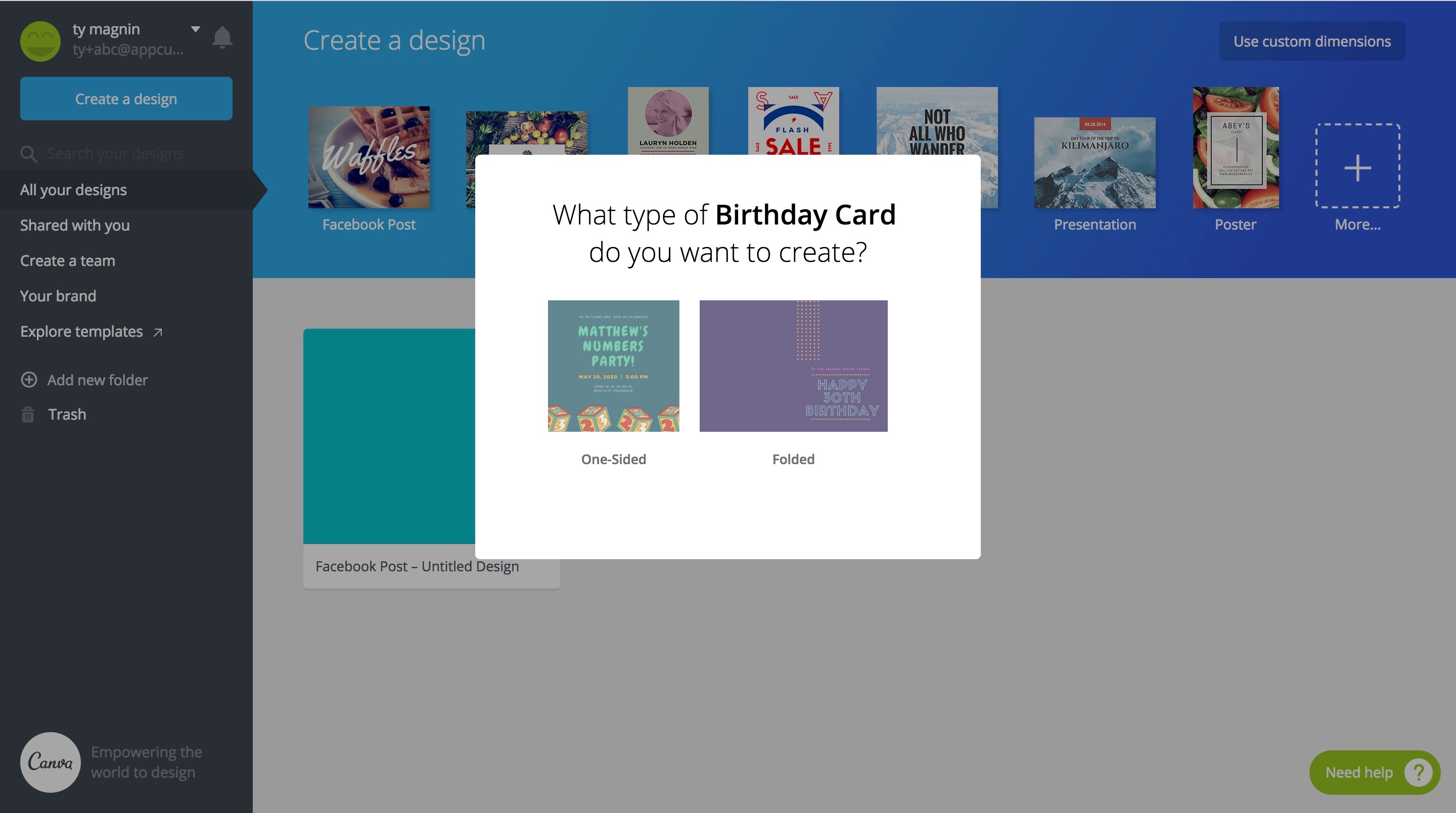Image resolution: width=1456 pixels, height=813 pixels.
Task: Click the user avatar smiley
Action: pyautogui.click(x=41, y=41)
